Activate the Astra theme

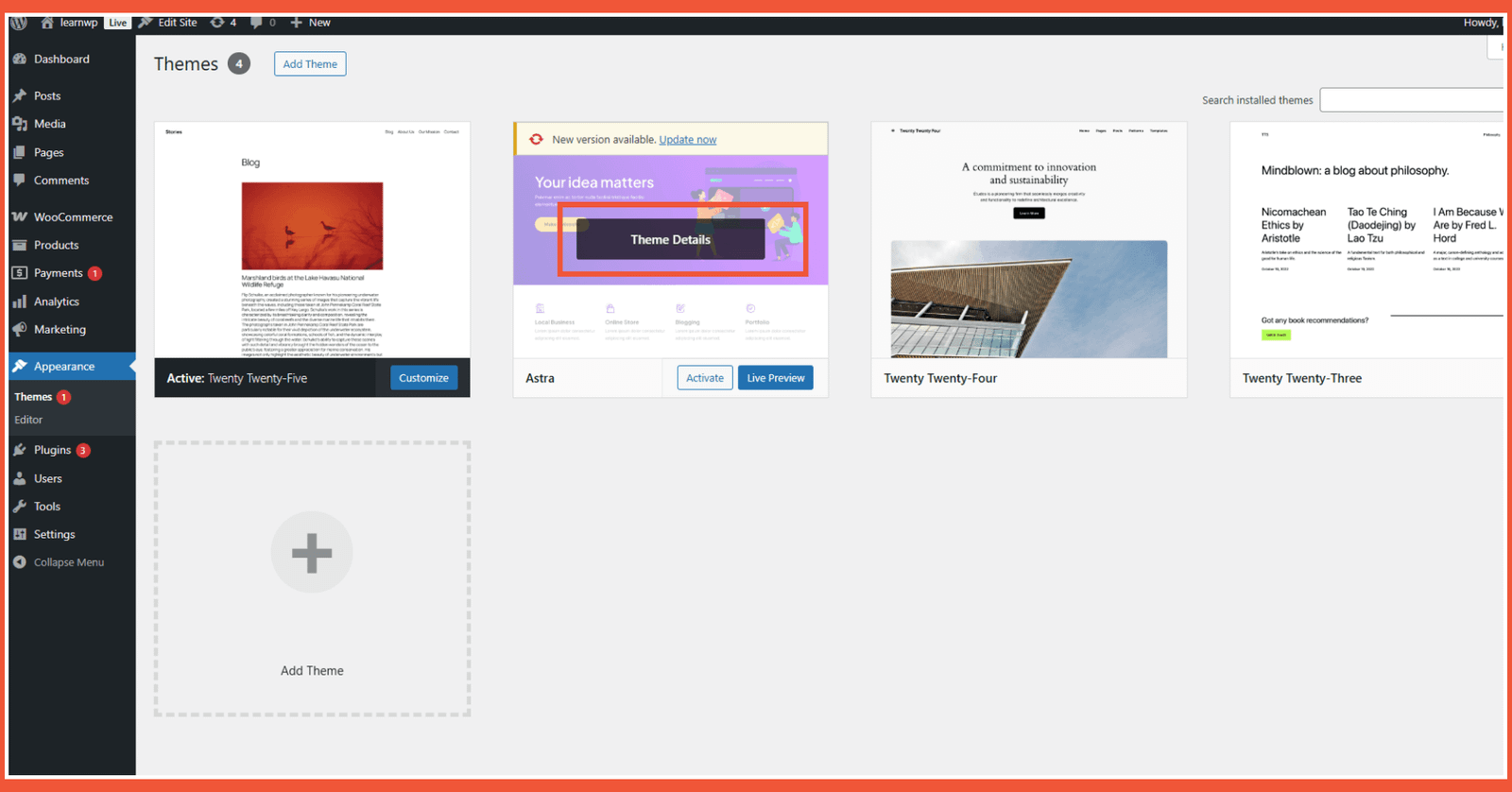(x=705, y=378)
